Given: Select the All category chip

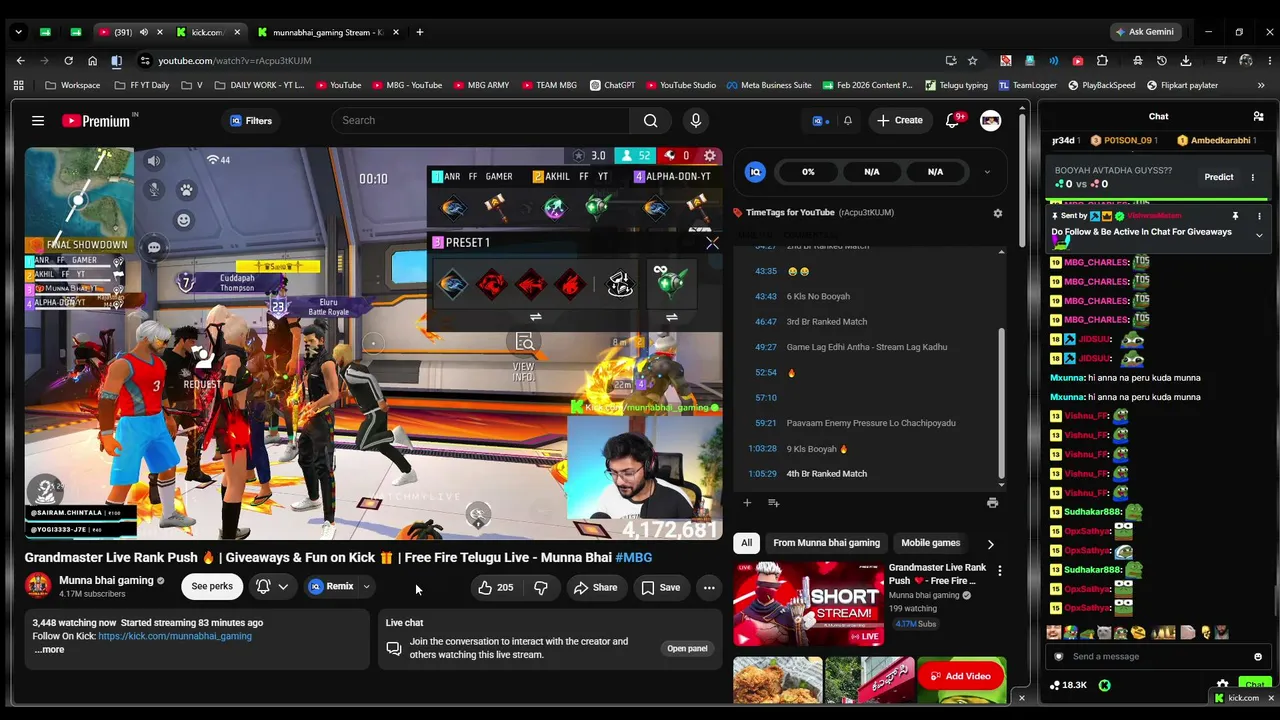Looking at the screenshot, I should (x=746, y=543).
